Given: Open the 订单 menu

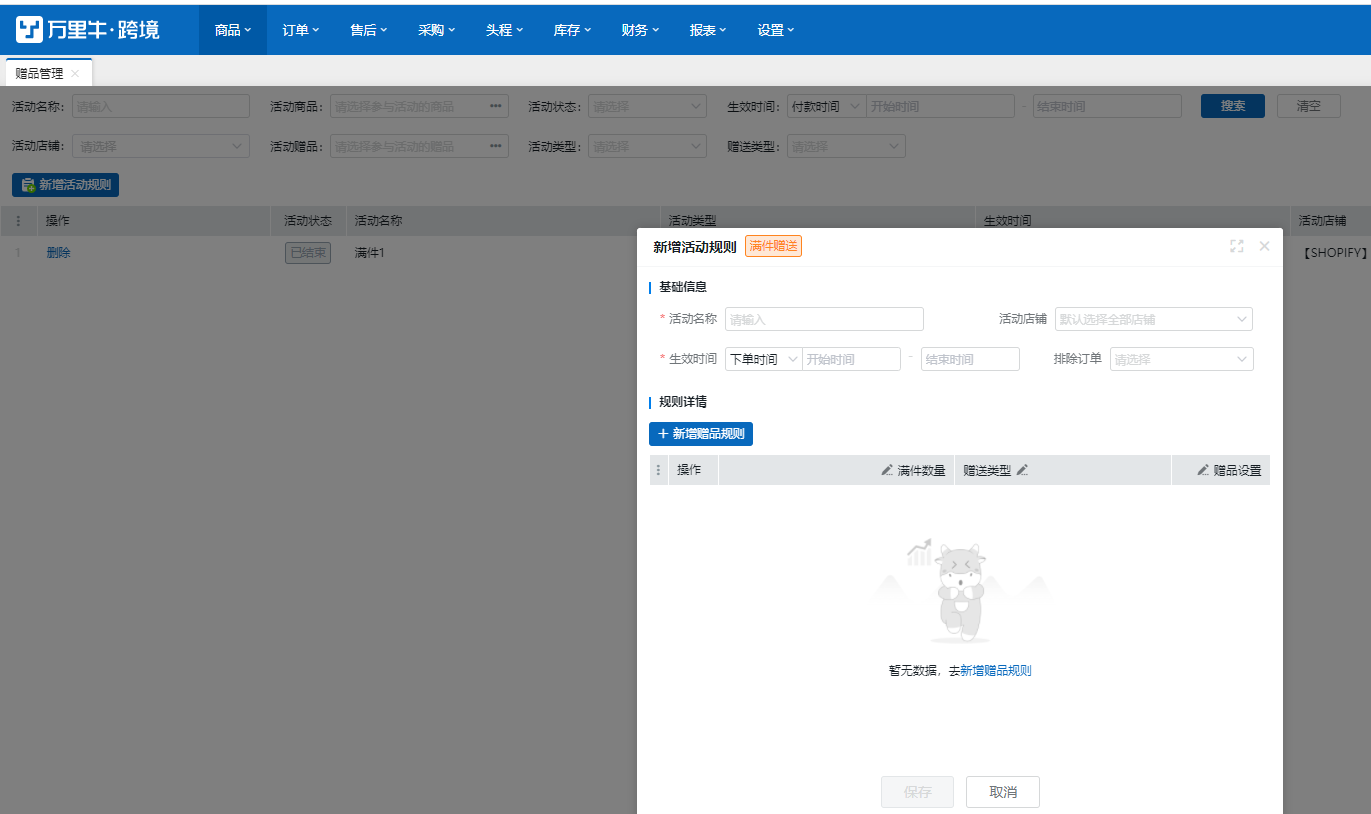Looking at the screenshot, I should [301, 30].
